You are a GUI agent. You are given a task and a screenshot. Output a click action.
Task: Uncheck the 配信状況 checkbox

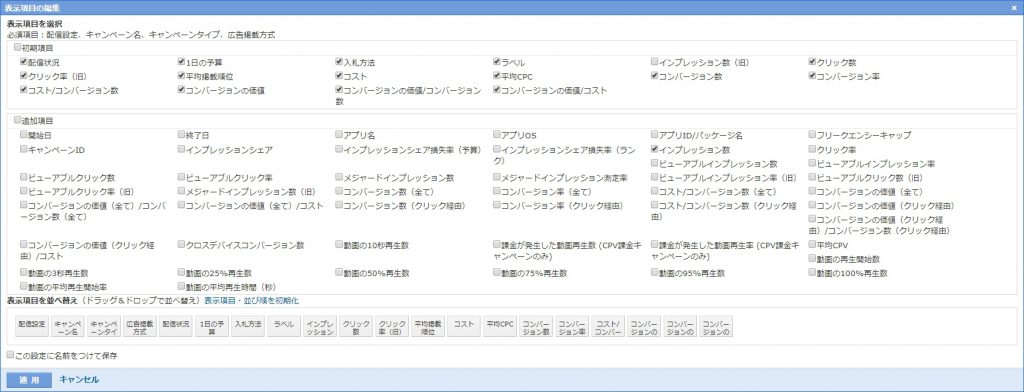[24, 62]
